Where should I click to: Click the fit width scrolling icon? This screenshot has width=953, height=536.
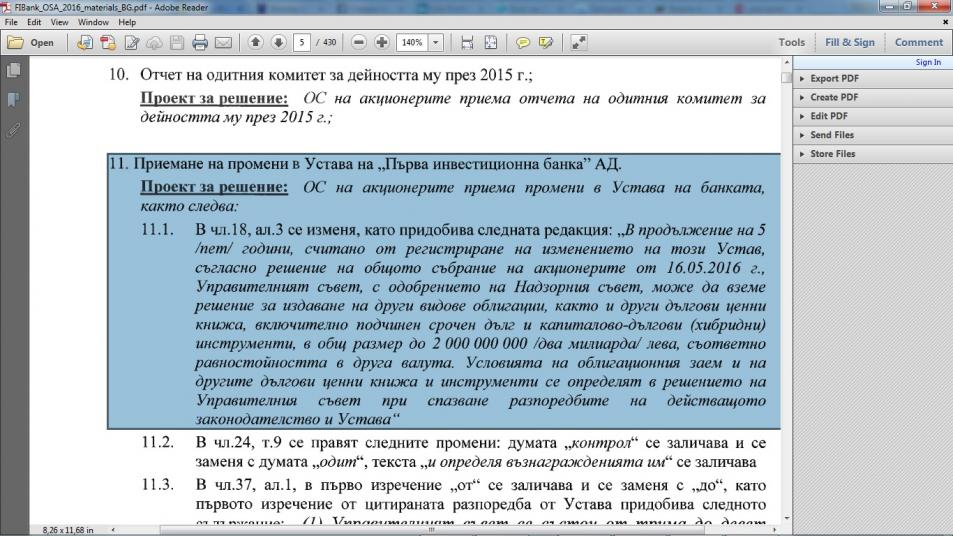(467, 43)
